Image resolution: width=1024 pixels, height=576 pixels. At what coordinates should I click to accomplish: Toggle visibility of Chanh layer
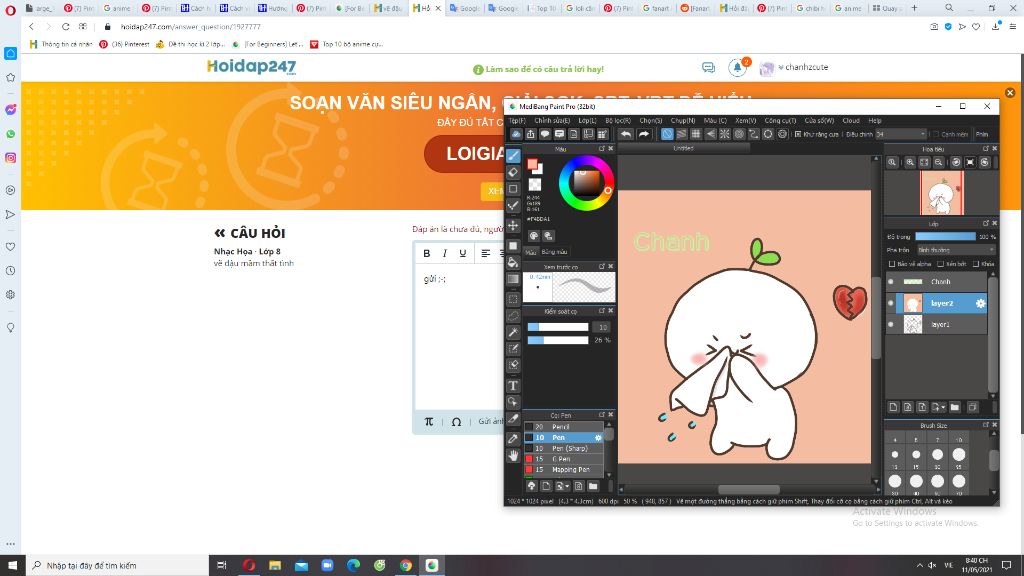(891, 281)
